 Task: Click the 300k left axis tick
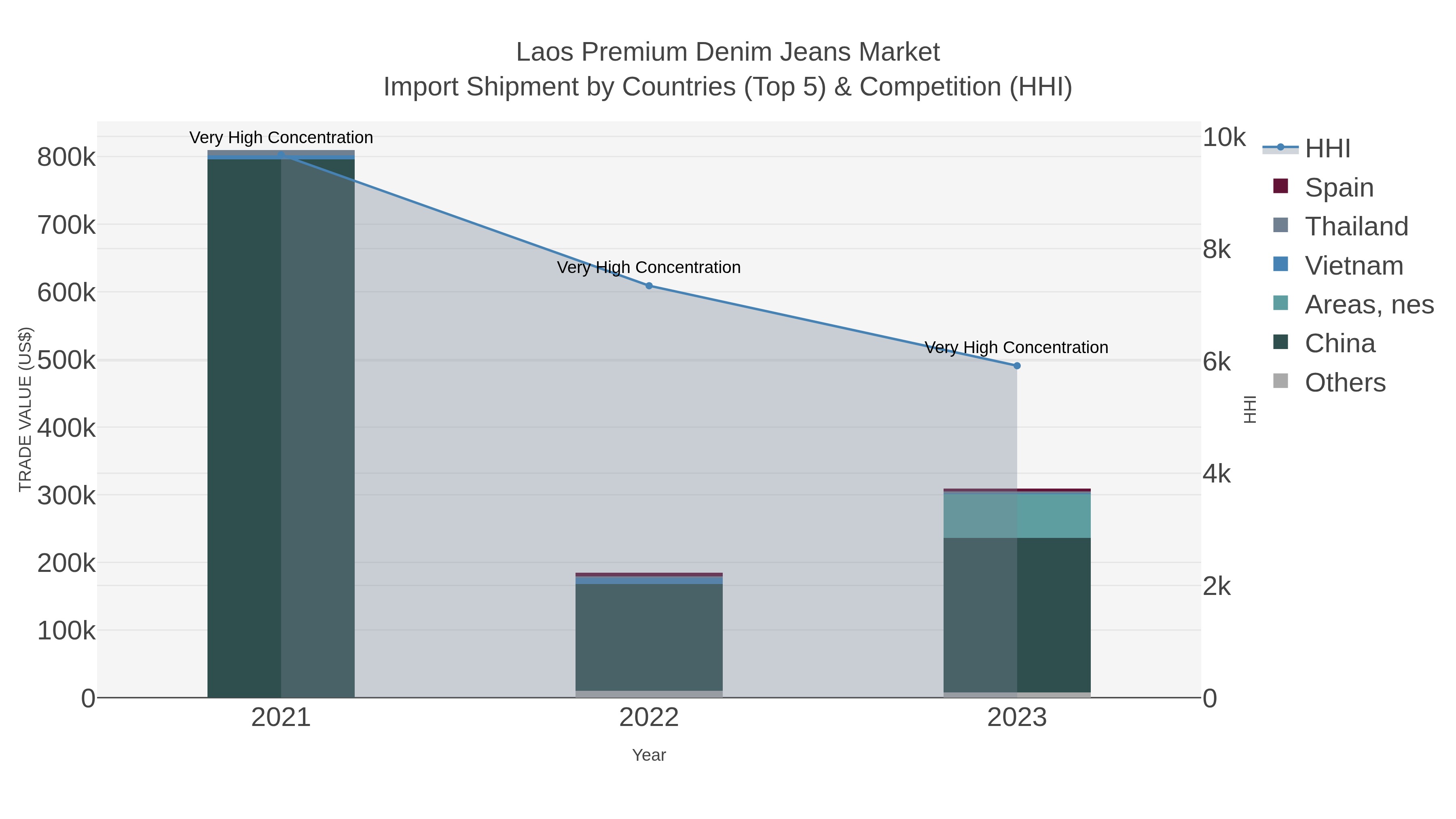point(67,496)
